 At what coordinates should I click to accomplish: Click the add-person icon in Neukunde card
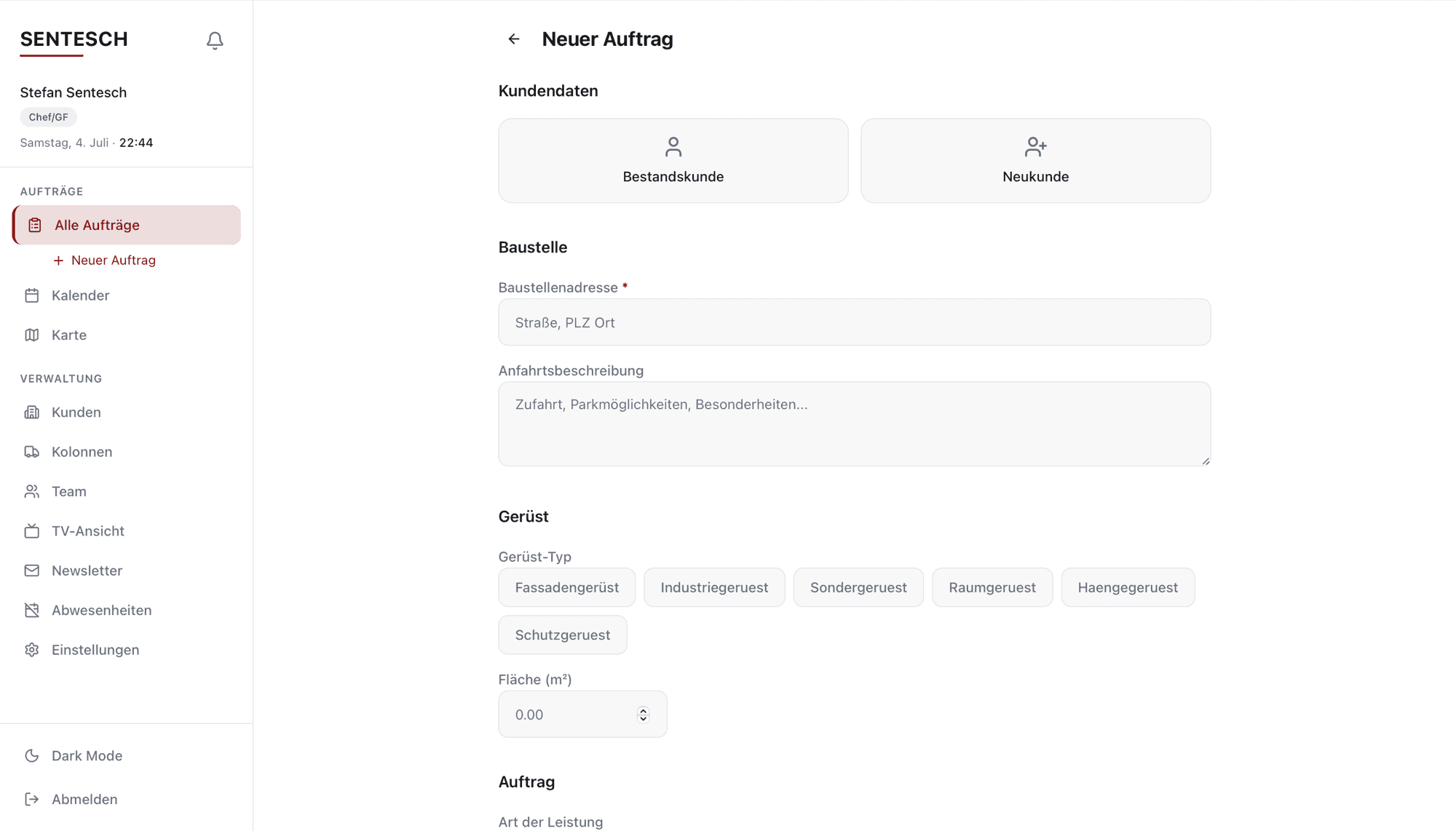click(1036, 147)
